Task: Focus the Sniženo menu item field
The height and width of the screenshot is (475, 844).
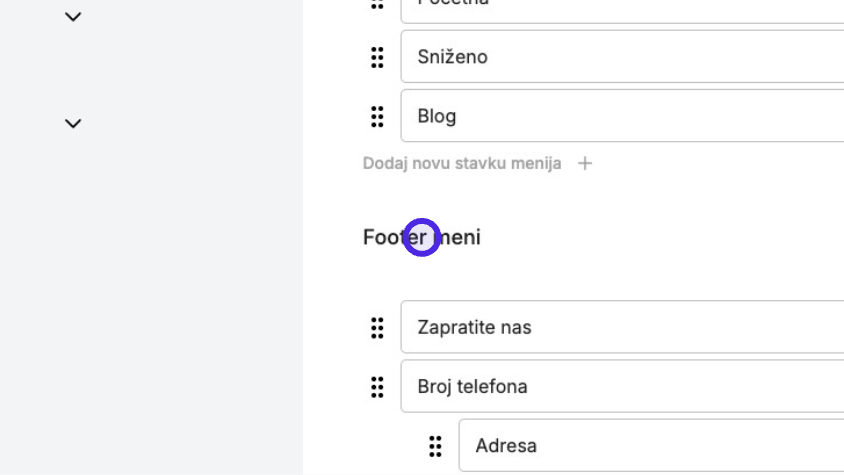Action: 622,57
